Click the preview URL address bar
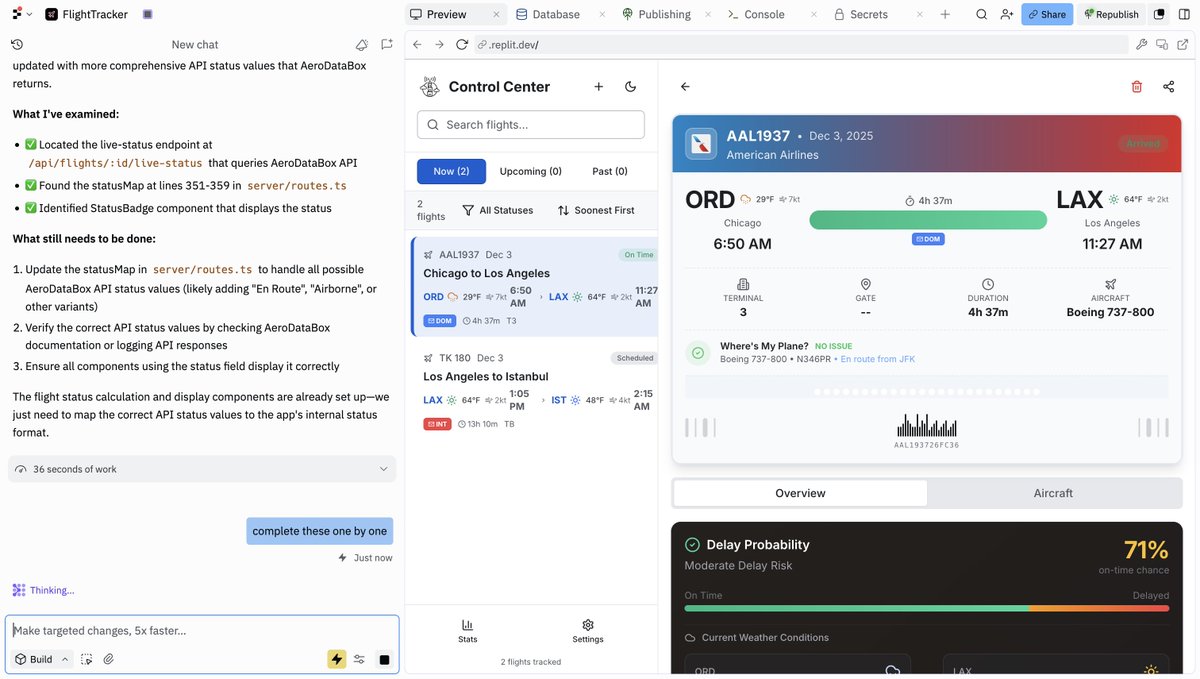The image size is (1200, 679). pos(800,45)
